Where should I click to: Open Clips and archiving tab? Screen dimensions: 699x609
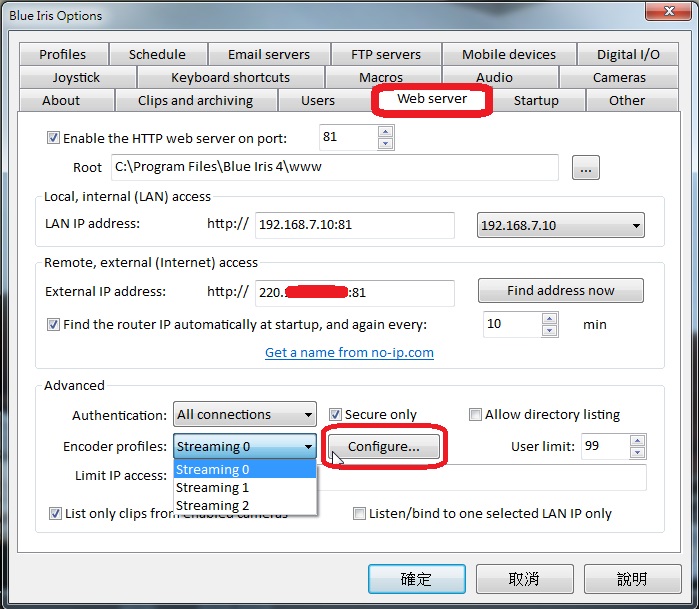point(196,100)
